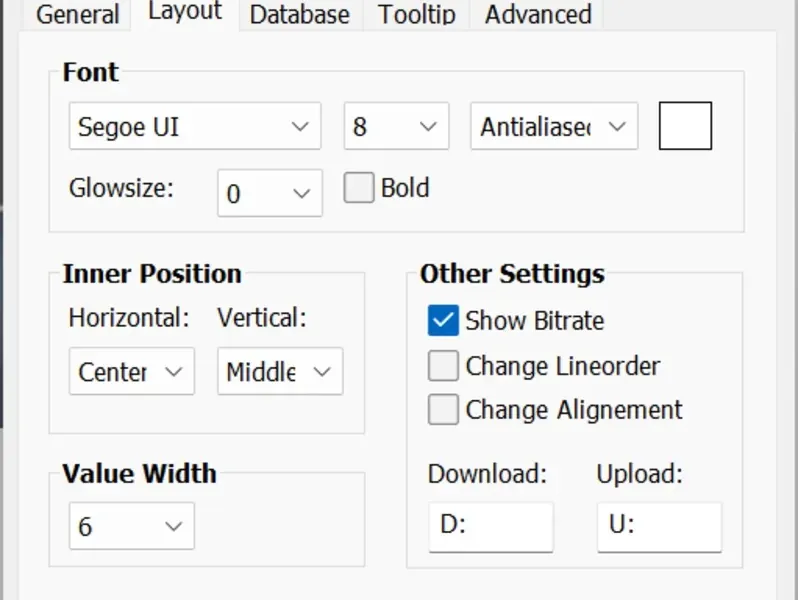Open the Advanced tab

pyautogui.click(x=538, y=15)
